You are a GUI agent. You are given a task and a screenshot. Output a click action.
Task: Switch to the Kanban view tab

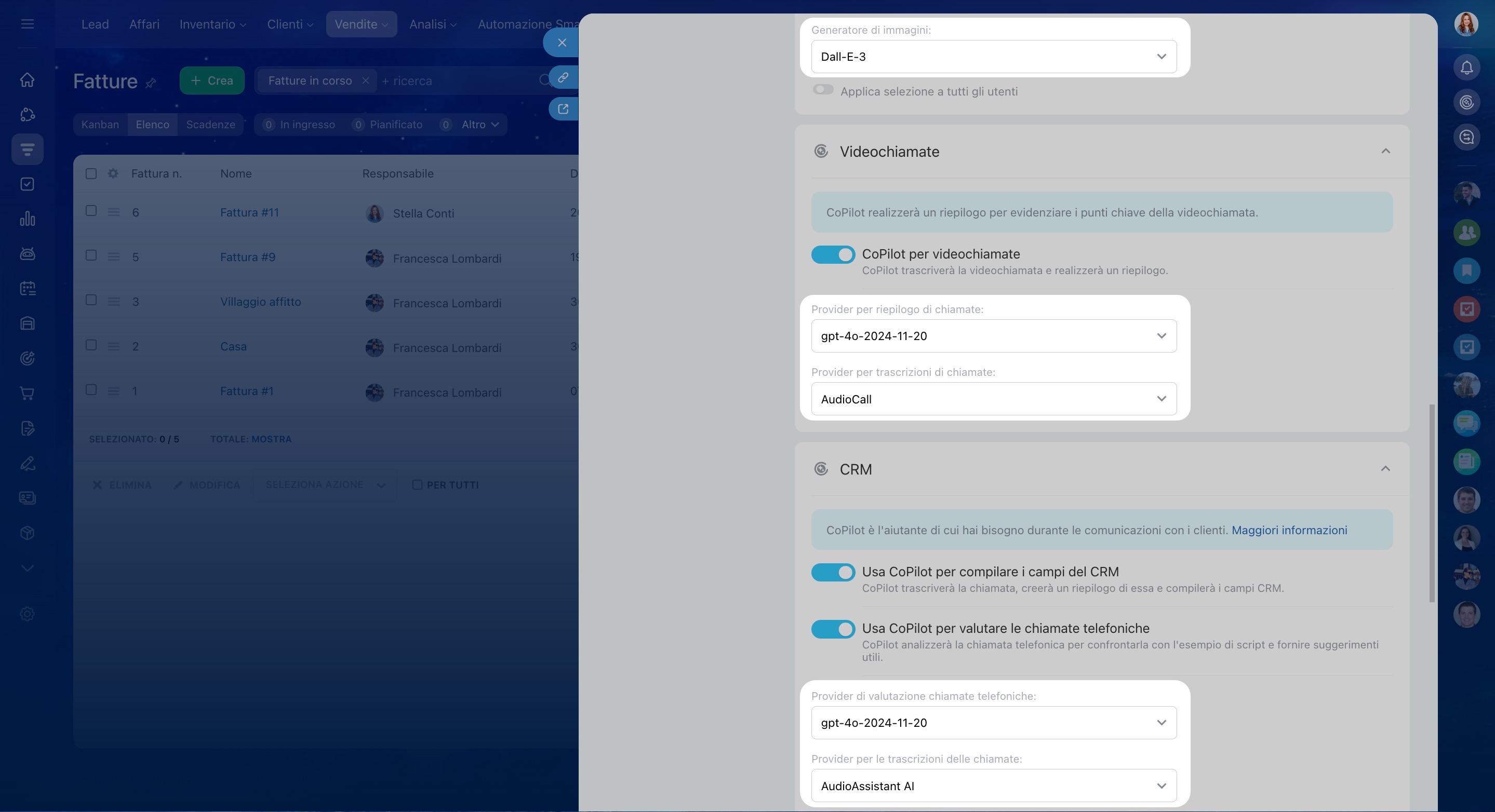point(100,125)
